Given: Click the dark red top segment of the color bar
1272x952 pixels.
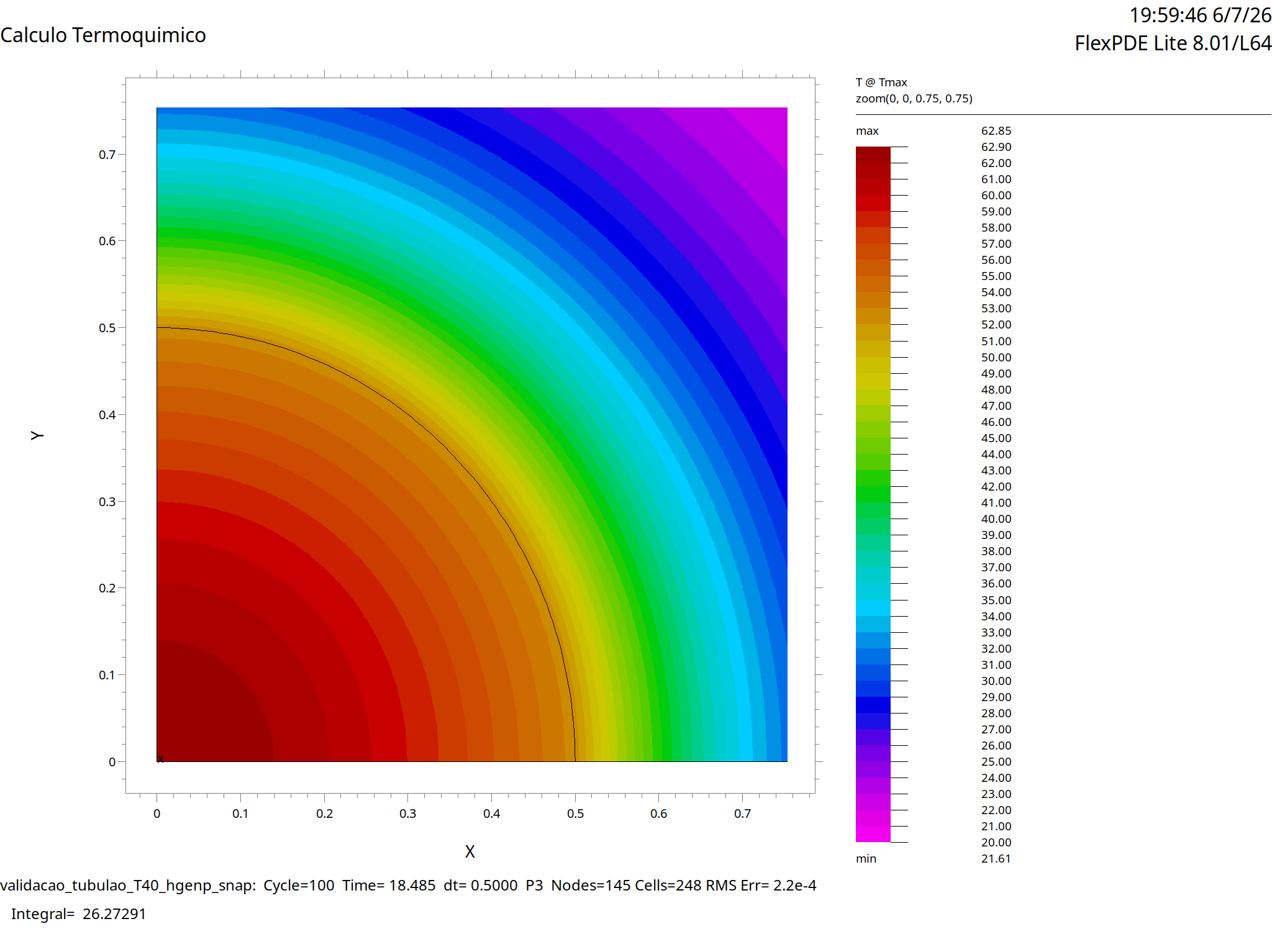Looking at the screenshot, I should [x=873, y=155].
